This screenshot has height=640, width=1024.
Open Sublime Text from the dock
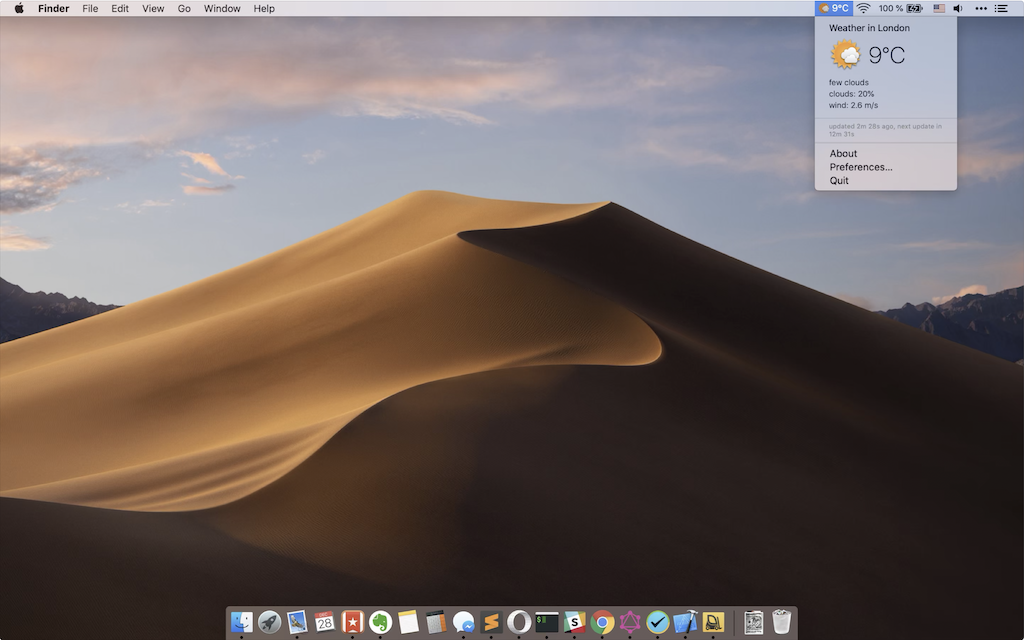[491, 622]
